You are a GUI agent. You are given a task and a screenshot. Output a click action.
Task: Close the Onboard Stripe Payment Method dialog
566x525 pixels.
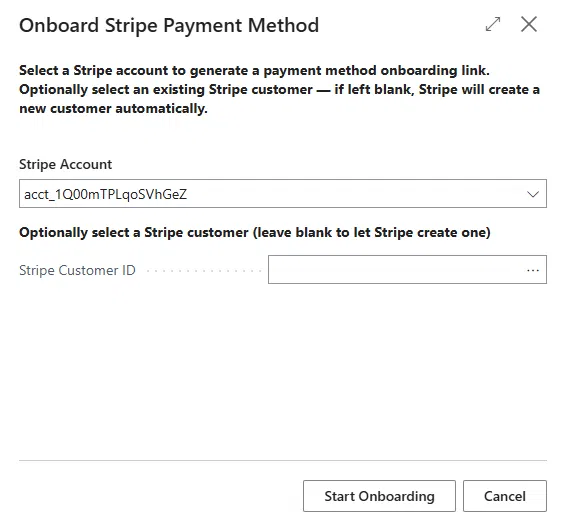pos(529,24)
